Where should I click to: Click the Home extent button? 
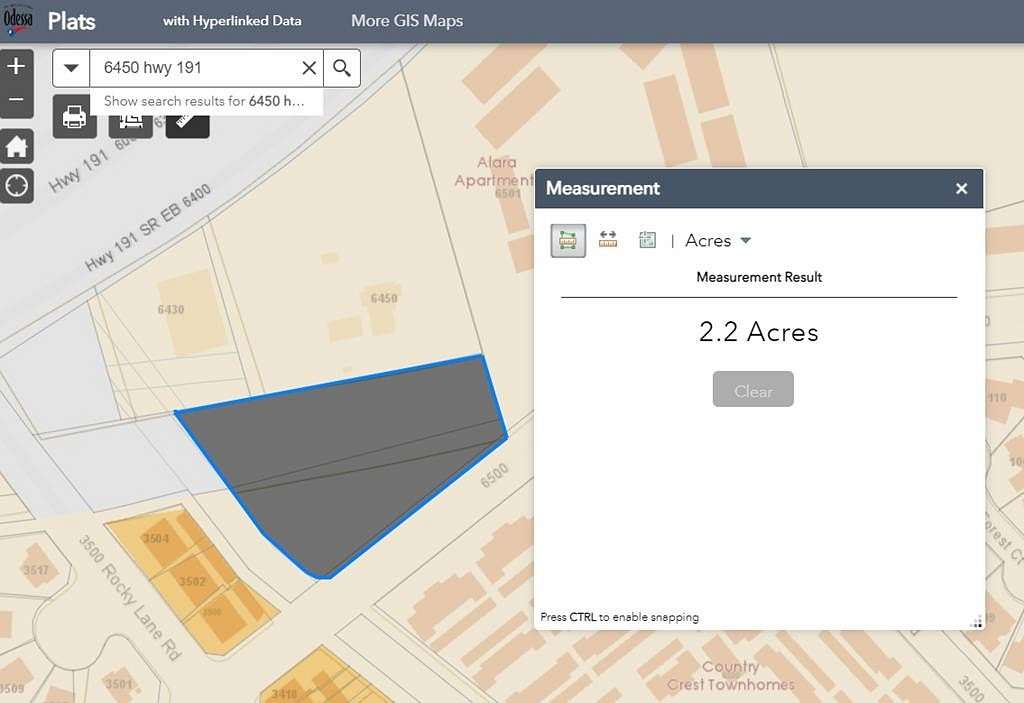coord(16,146)
